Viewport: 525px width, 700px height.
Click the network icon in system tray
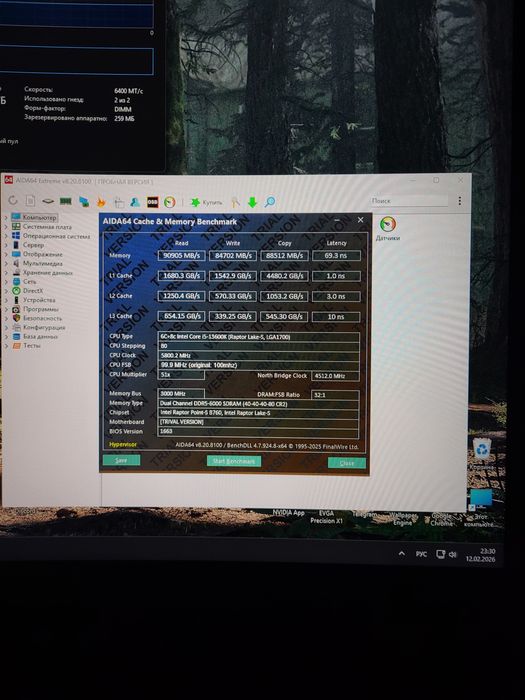[440, 554]
